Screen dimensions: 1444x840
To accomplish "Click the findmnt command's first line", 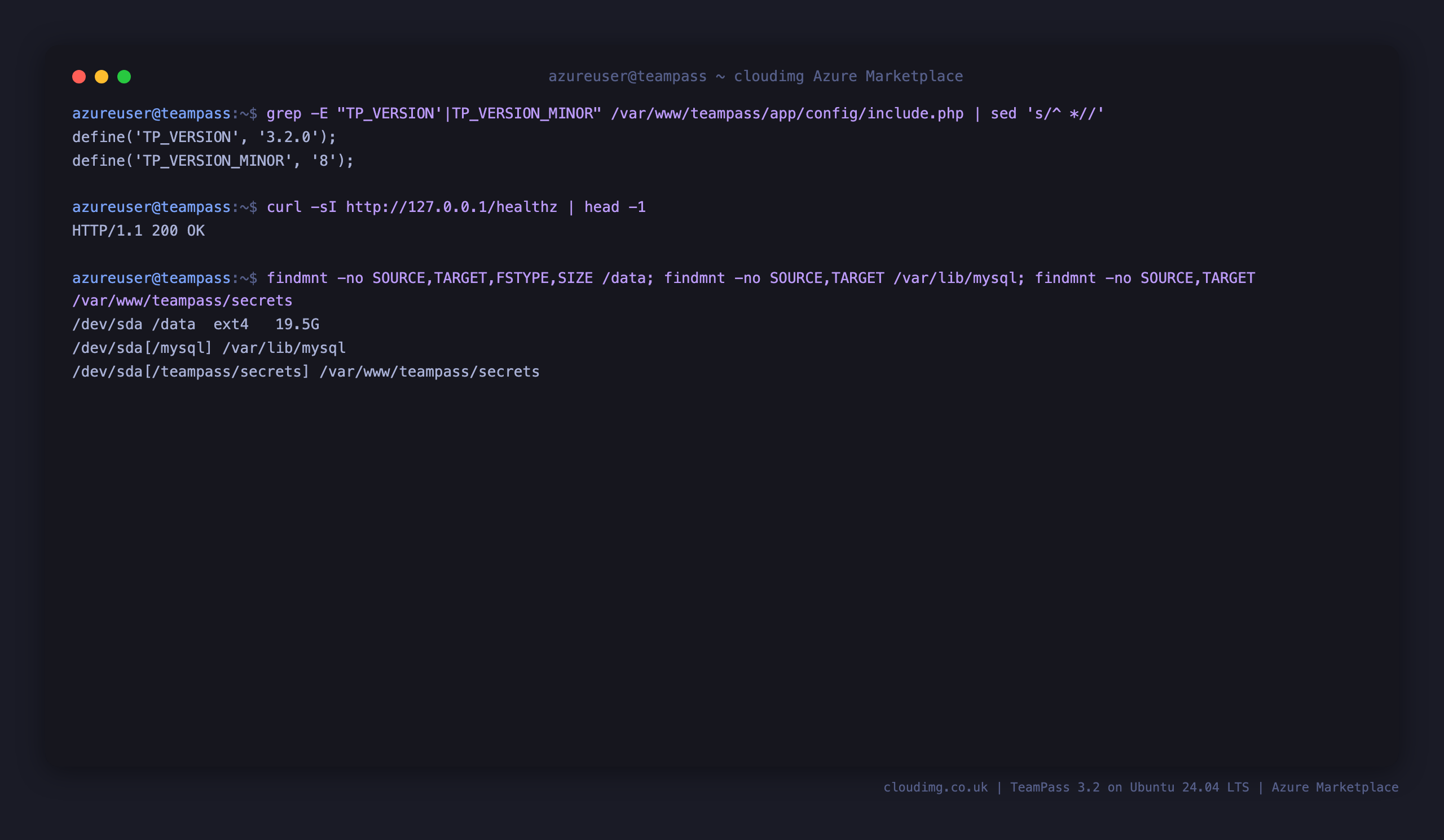I will pos(663,278).
